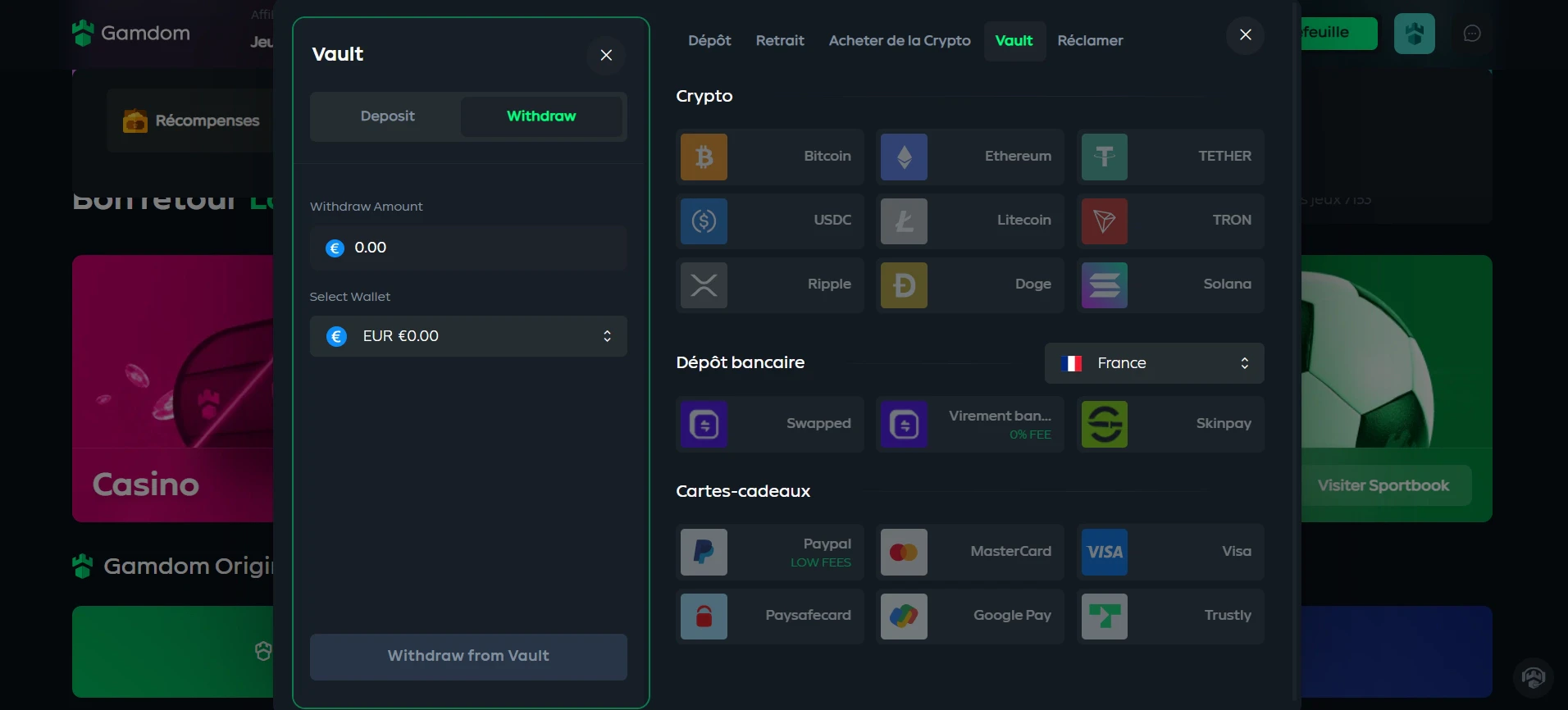The height and width of the screenshot is (710, 1568).
Task: Open the Swapped bank deposit option
Action: [770, 424]
